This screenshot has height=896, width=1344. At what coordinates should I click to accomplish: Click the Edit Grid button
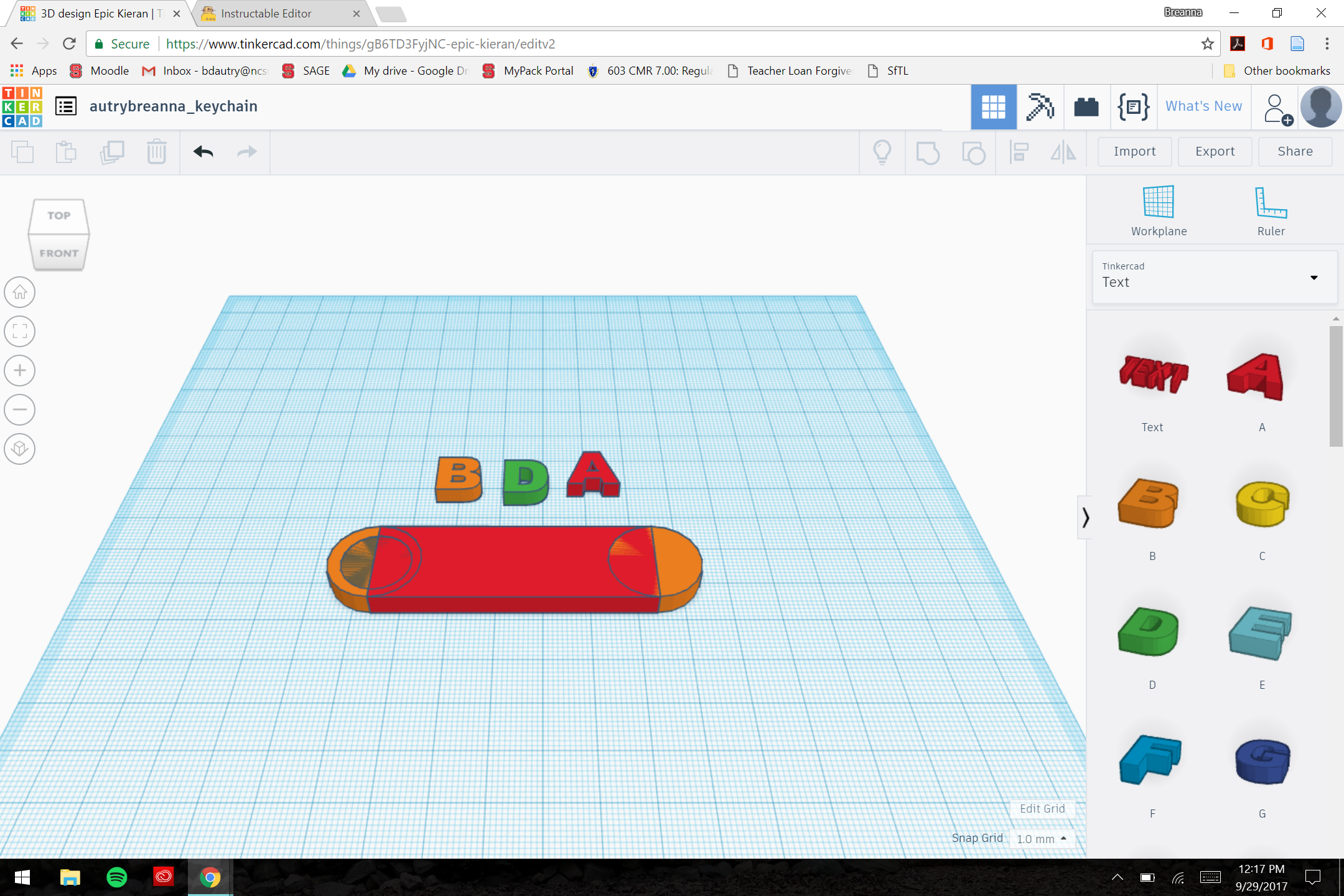(1042, 808)
